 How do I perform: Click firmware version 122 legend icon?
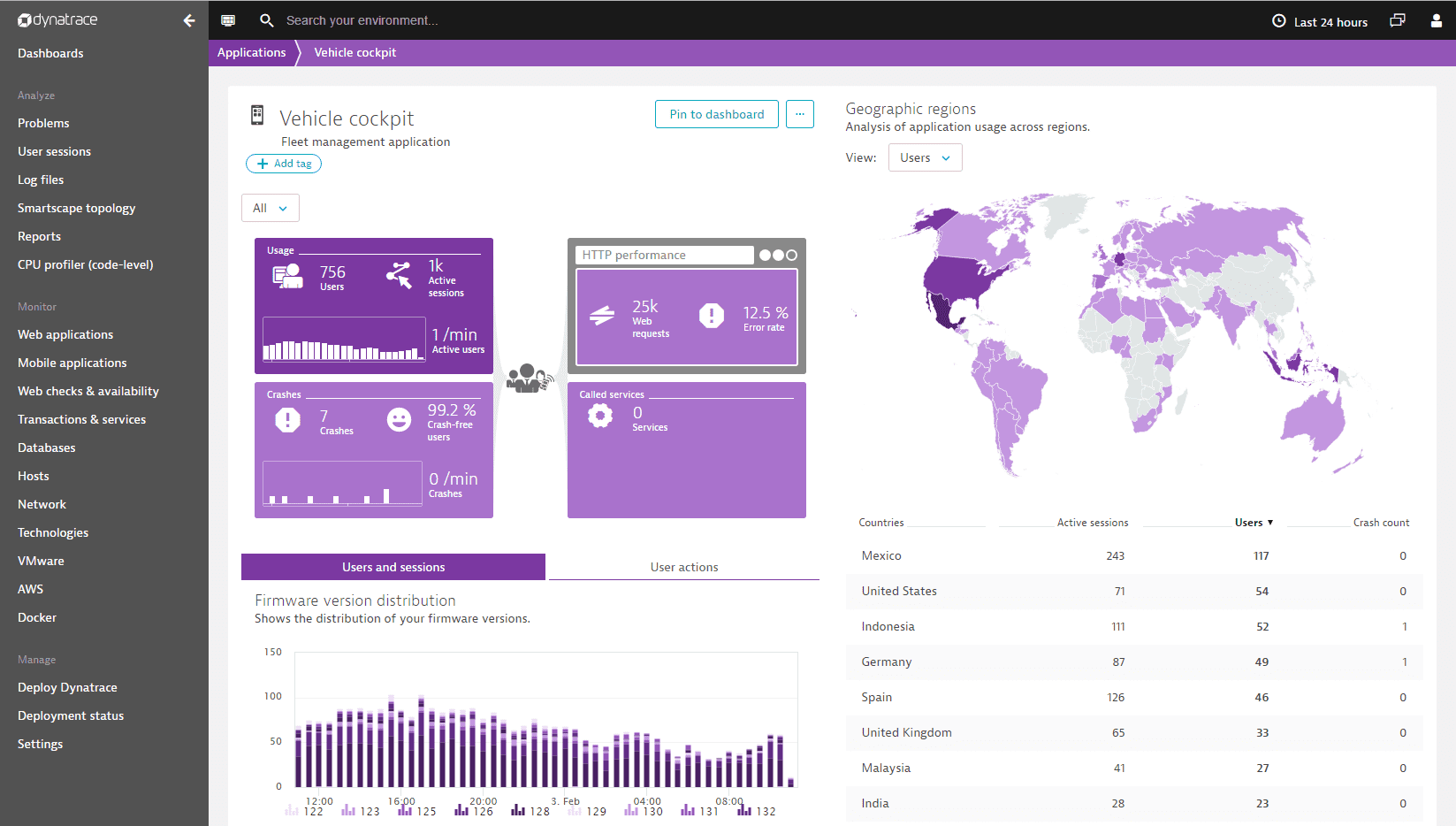[292, 810]
